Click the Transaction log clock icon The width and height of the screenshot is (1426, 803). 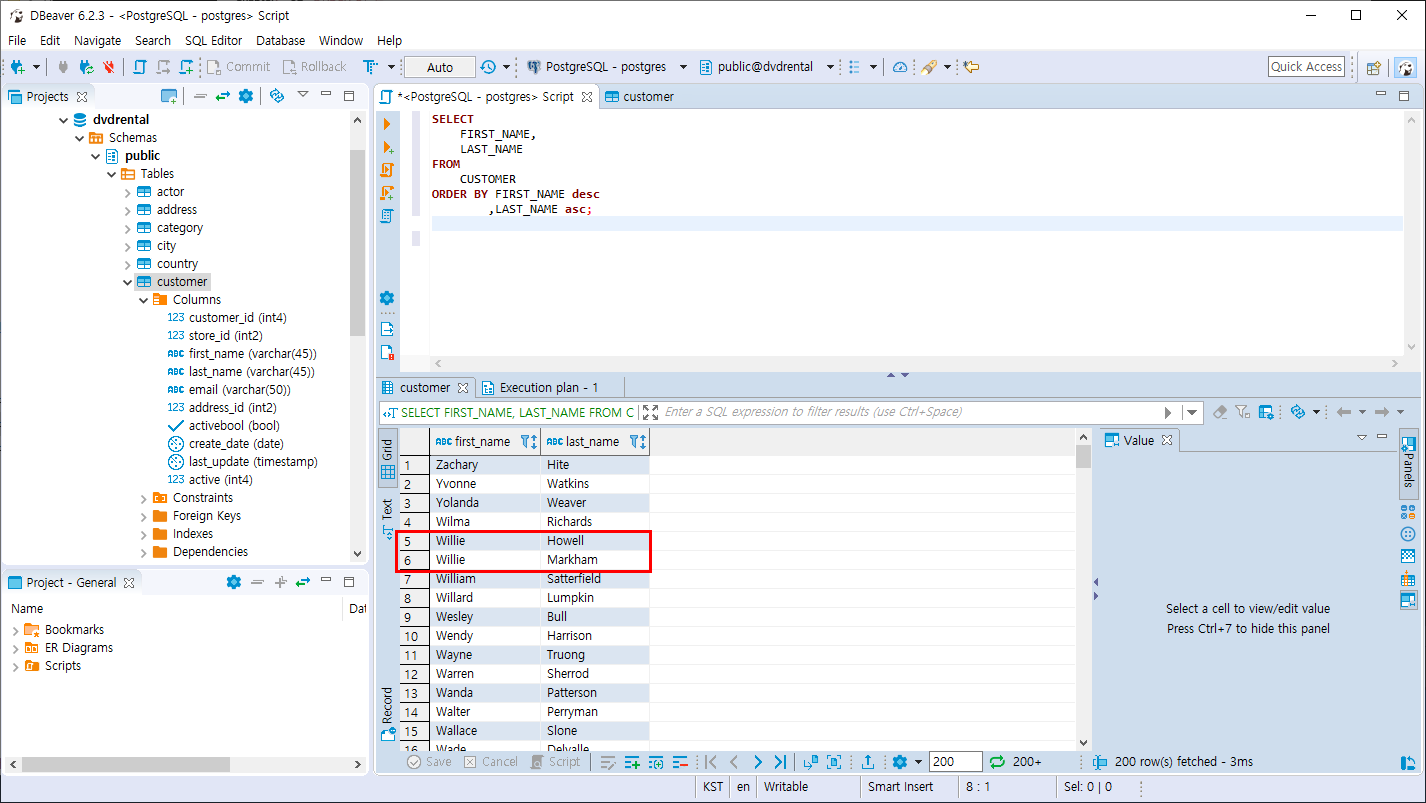pos(488,67)
